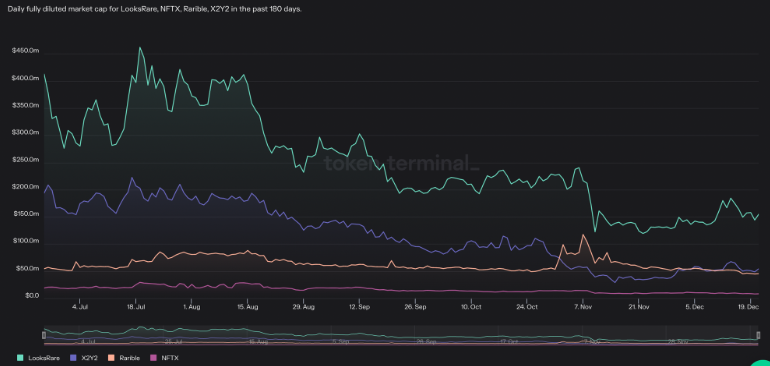Click the $200.0m y-axis label
The width and height of the screenshot is (770, 366).
[x=27, y=187]
